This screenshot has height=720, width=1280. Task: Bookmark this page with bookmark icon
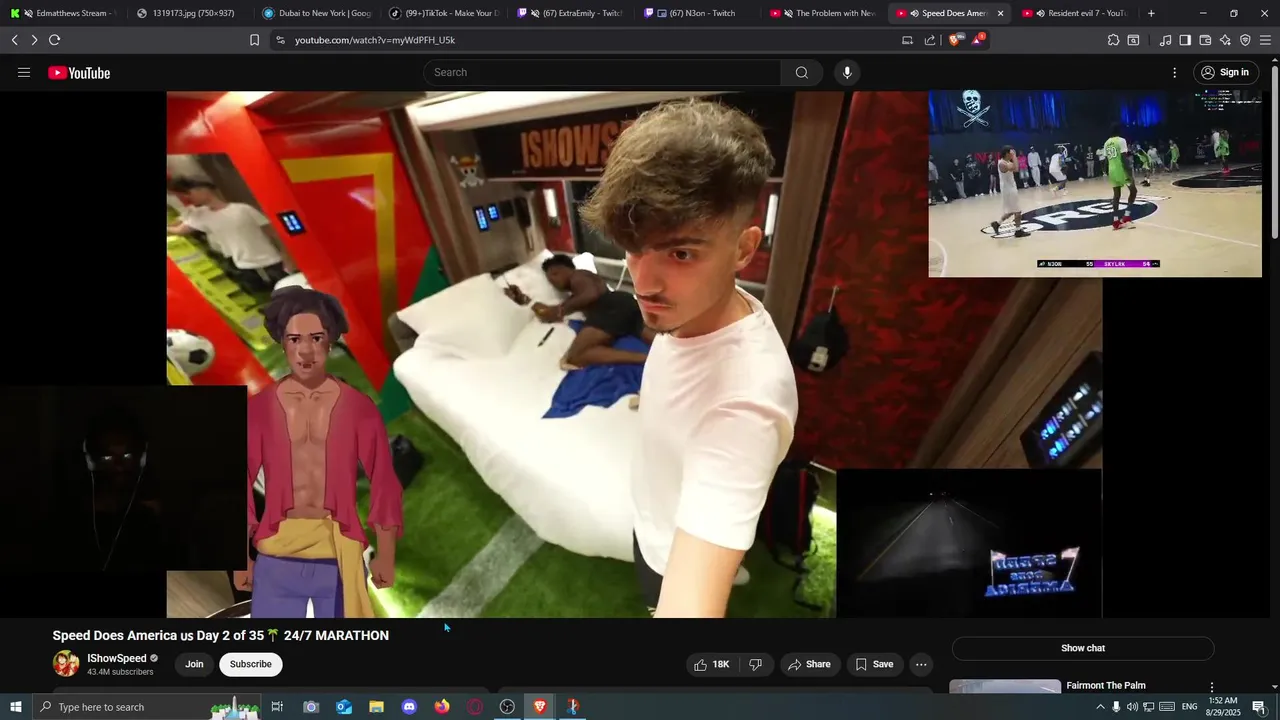tap(254, 40)
